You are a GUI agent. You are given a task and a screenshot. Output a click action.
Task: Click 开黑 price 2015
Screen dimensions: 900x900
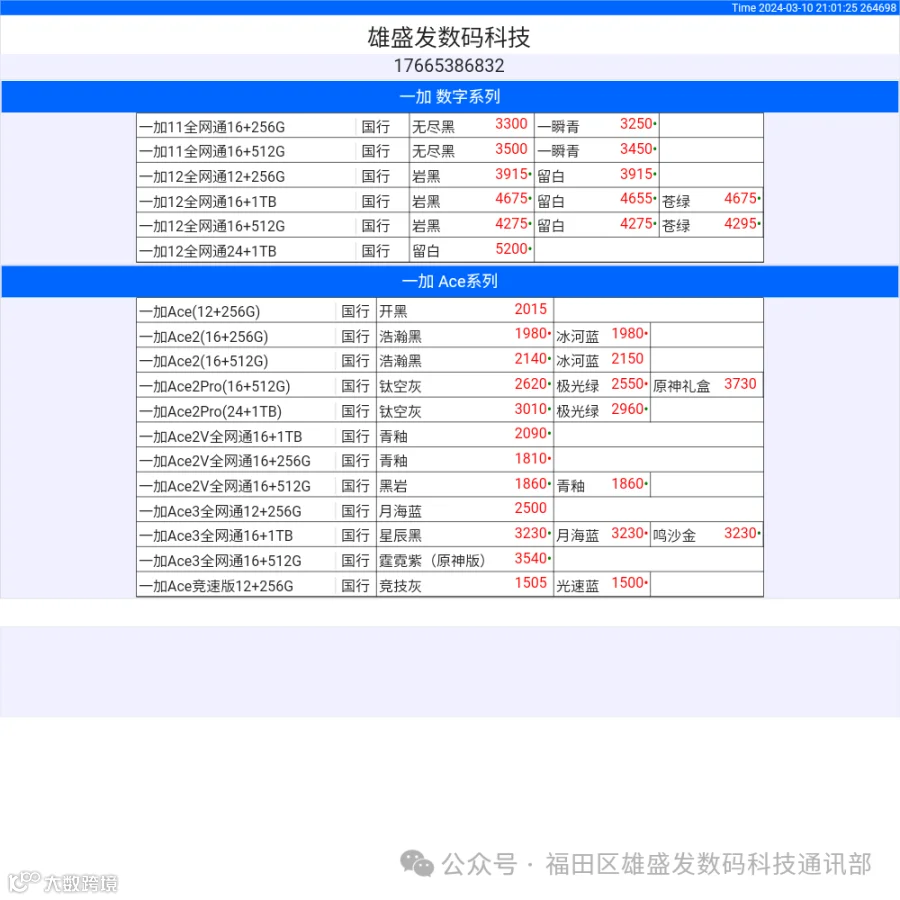(x=530, y=309)
